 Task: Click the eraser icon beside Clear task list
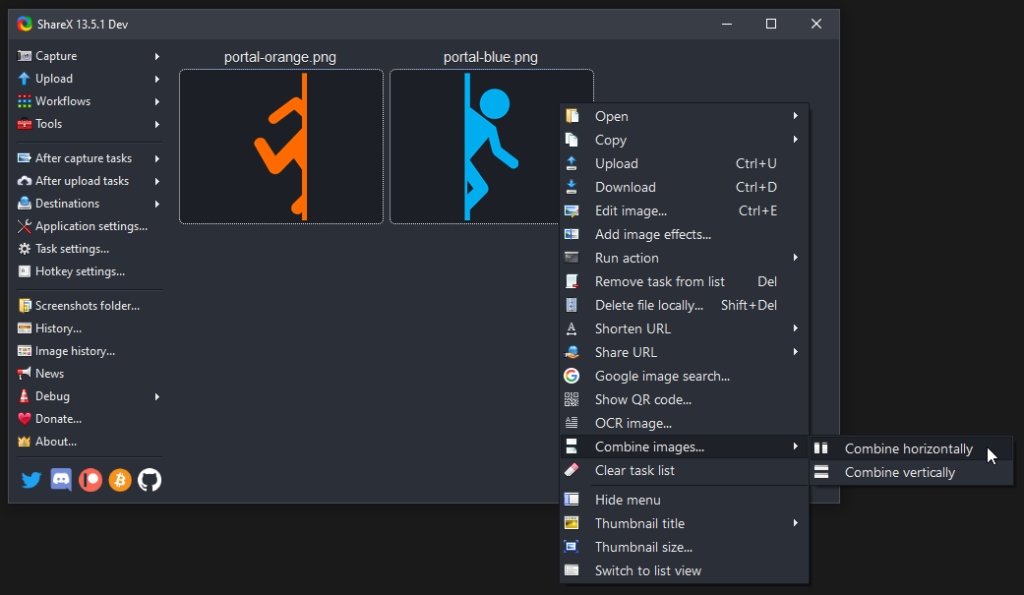[571, 470]
